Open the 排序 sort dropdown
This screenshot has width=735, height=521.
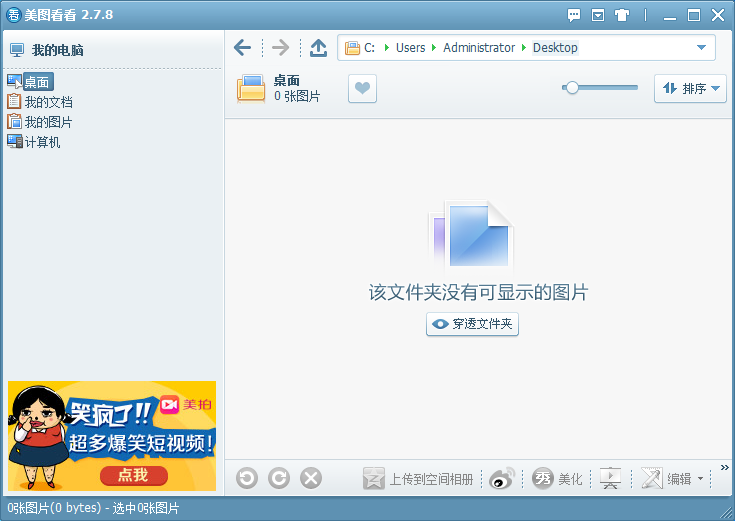pyautogui.click(x=690, y=89)
